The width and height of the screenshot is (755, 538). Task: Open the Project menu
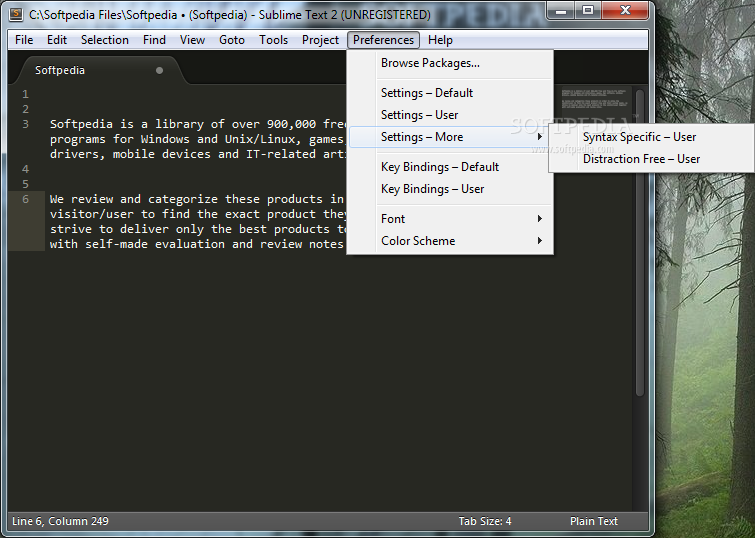click(x=320, y=40)
